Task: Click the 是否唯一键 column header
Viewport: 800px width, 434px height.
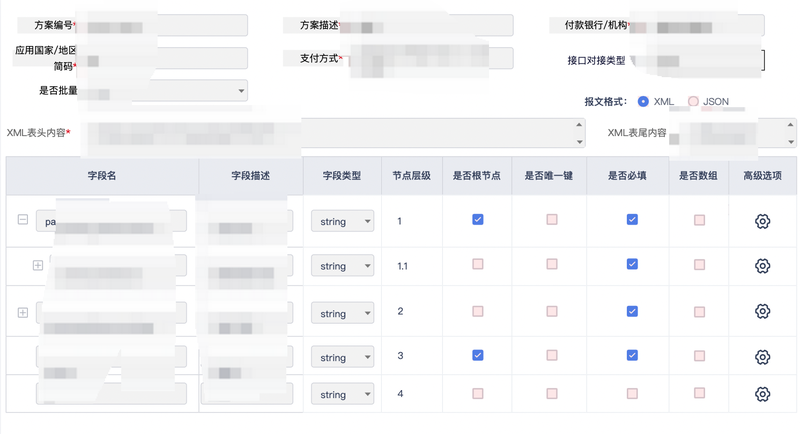Action: pyautogui.click(x=549, y=176)
